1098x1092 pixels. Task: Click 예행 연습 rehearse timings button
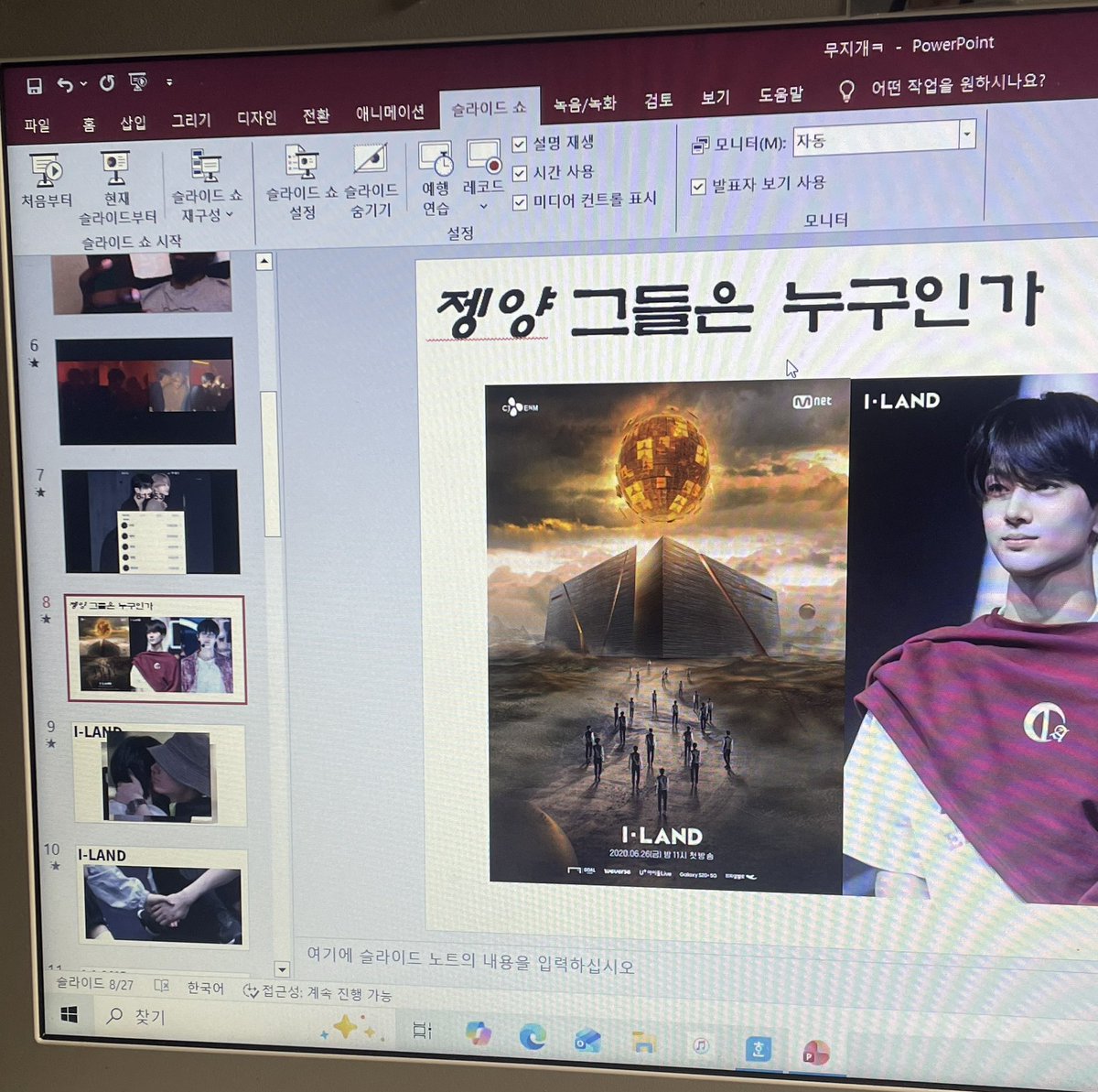(436, 178)
